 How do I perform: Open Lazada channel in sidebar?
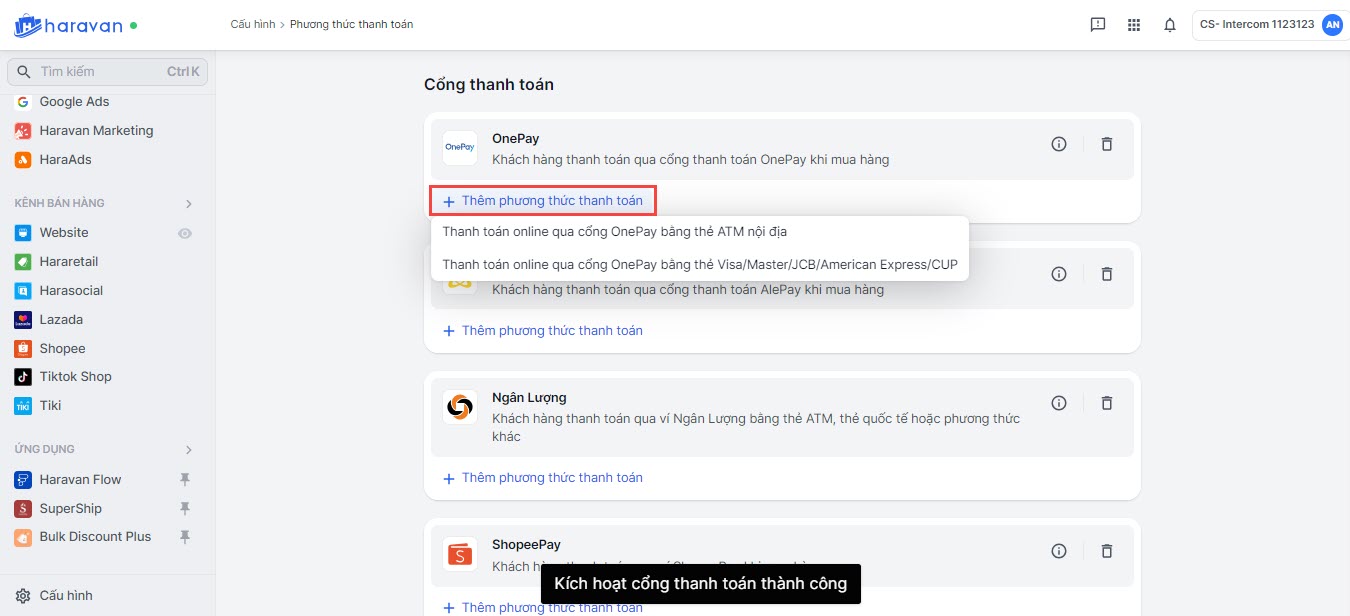coord(61,320)
